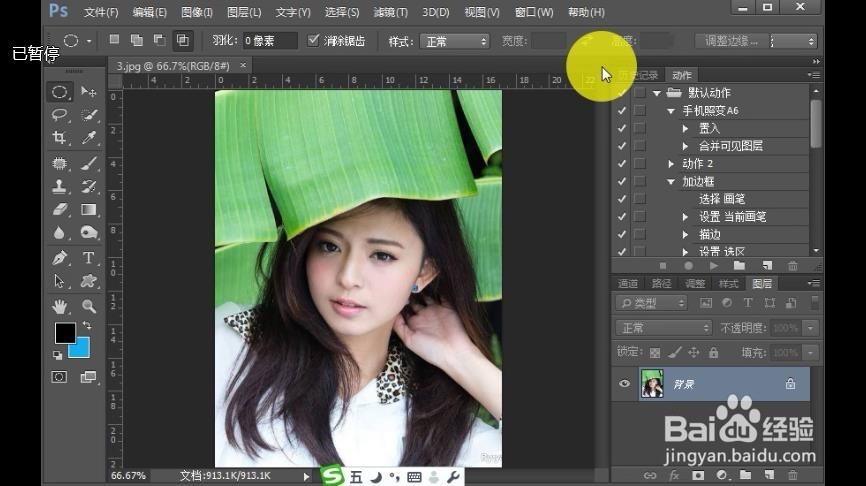The width and height of the screenshot is (866, 486).
Task: Select the History Brush tool
Action: (x=88, y=187)
